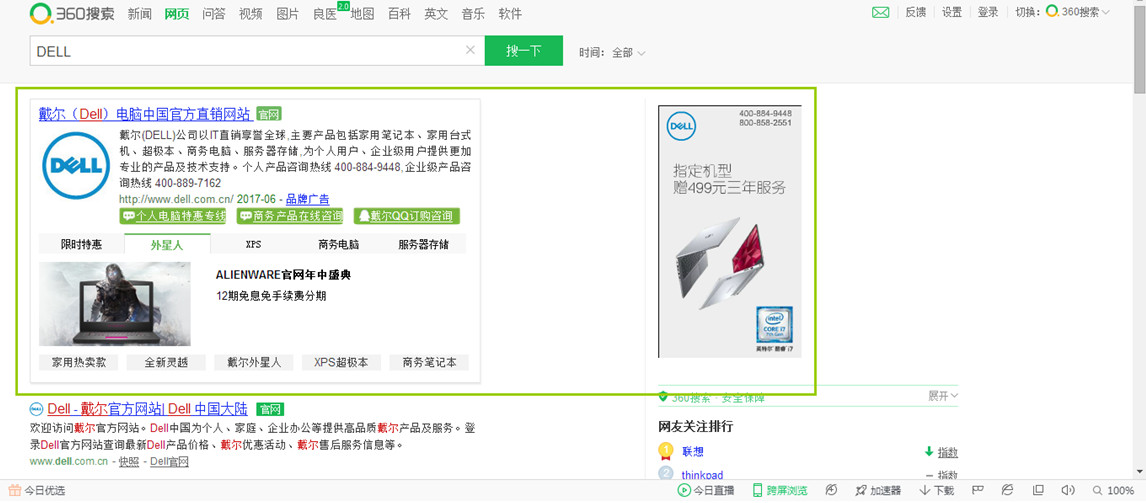1146x503 pixels.
Task: Switch to the 软件 search tab
Action: point(510,13)
